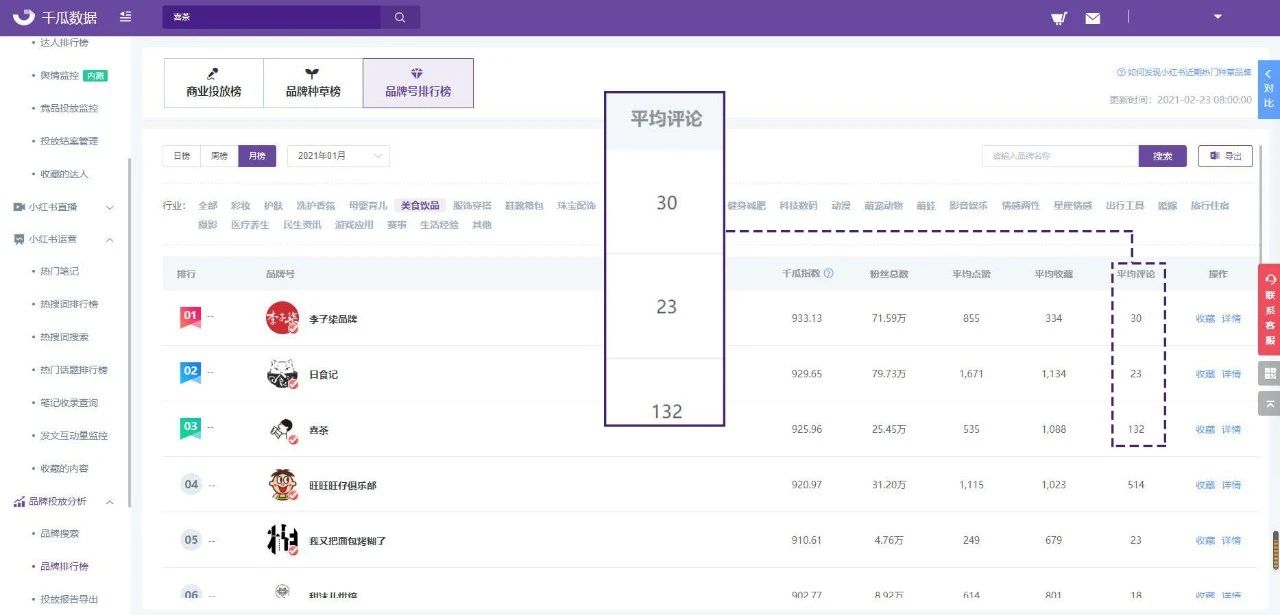1280x615 pixels.
Task: Open the red 联系客服 support widget
Action: [1269, 310]
